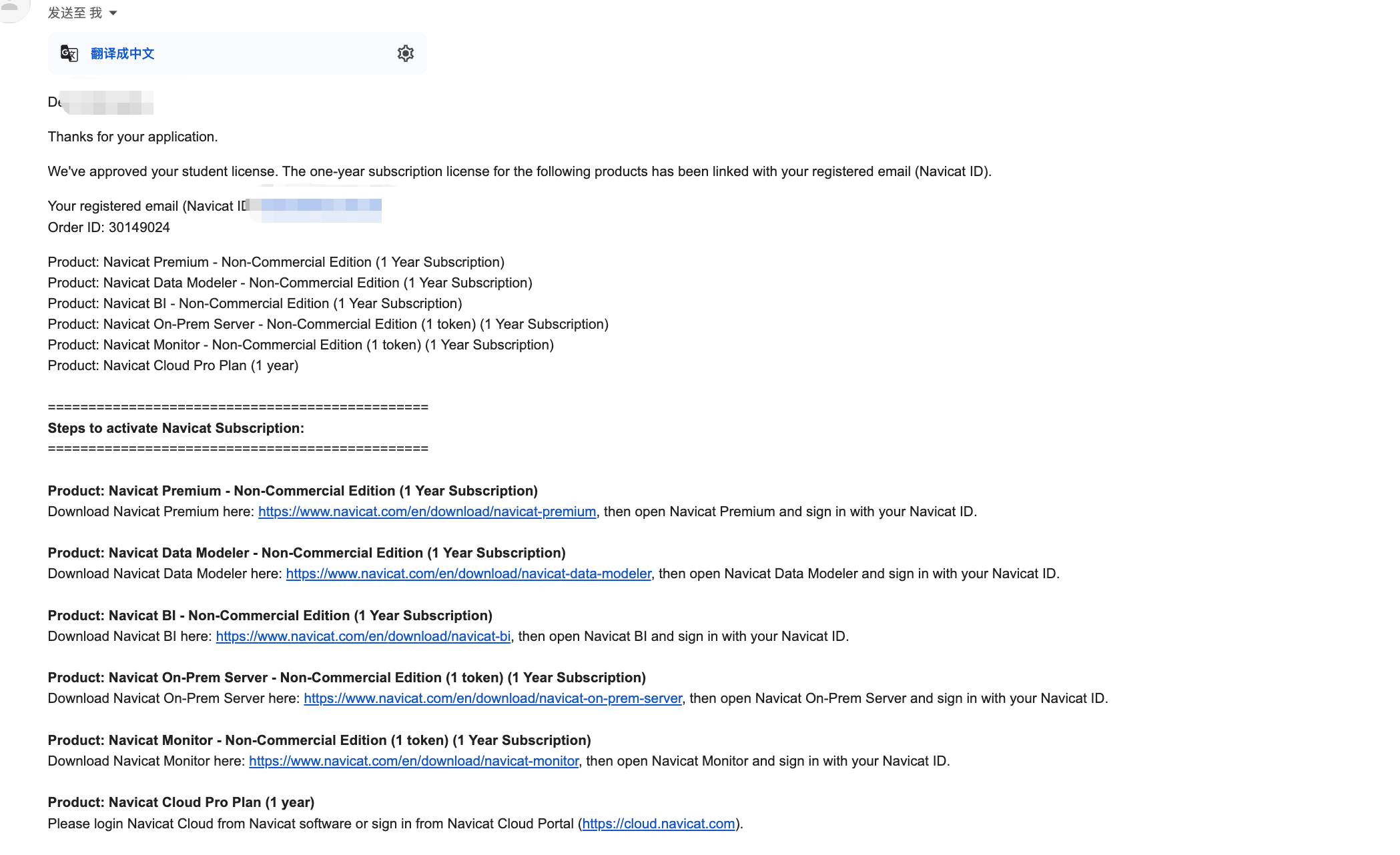Click the 发送至 我 recipient text
The image size is (1400, 855).
click(x=75, y=13)
